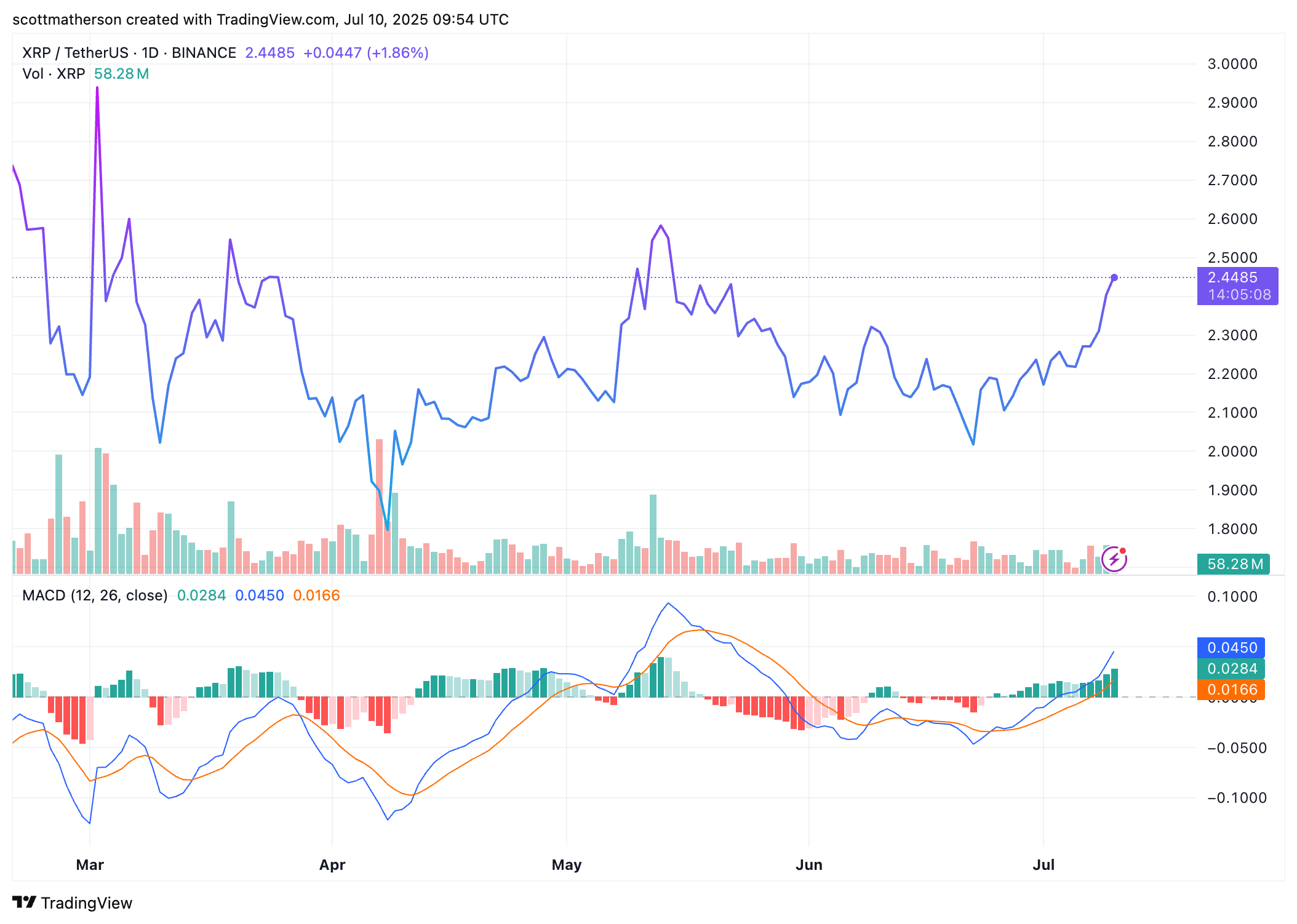Screen dimensions: 1297x924
Task: Click the Mar label on time axis
Action: [90, 865]
